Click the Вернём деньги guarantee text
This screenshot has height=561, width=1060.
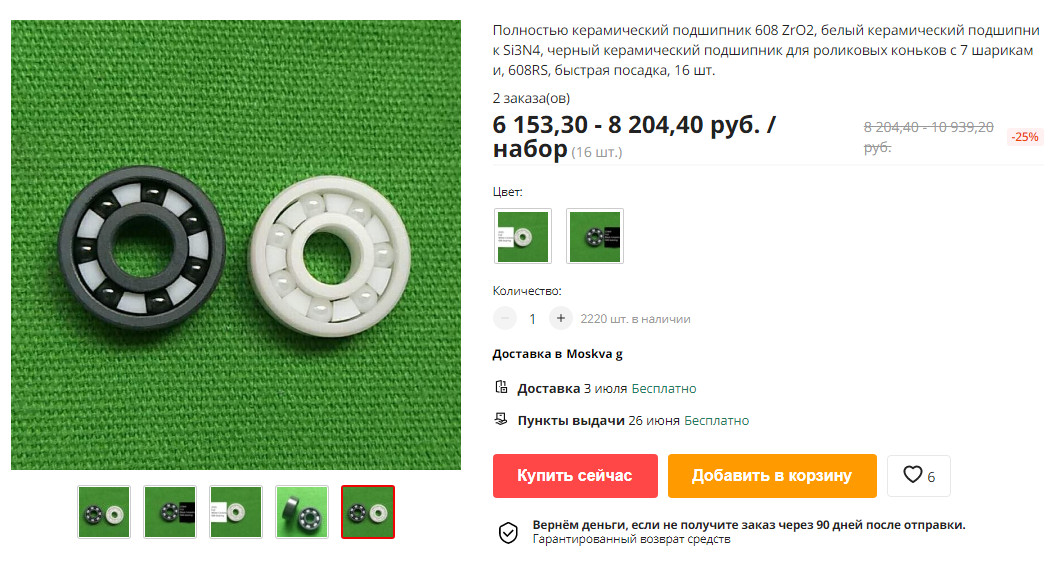[x=749, y=525]
